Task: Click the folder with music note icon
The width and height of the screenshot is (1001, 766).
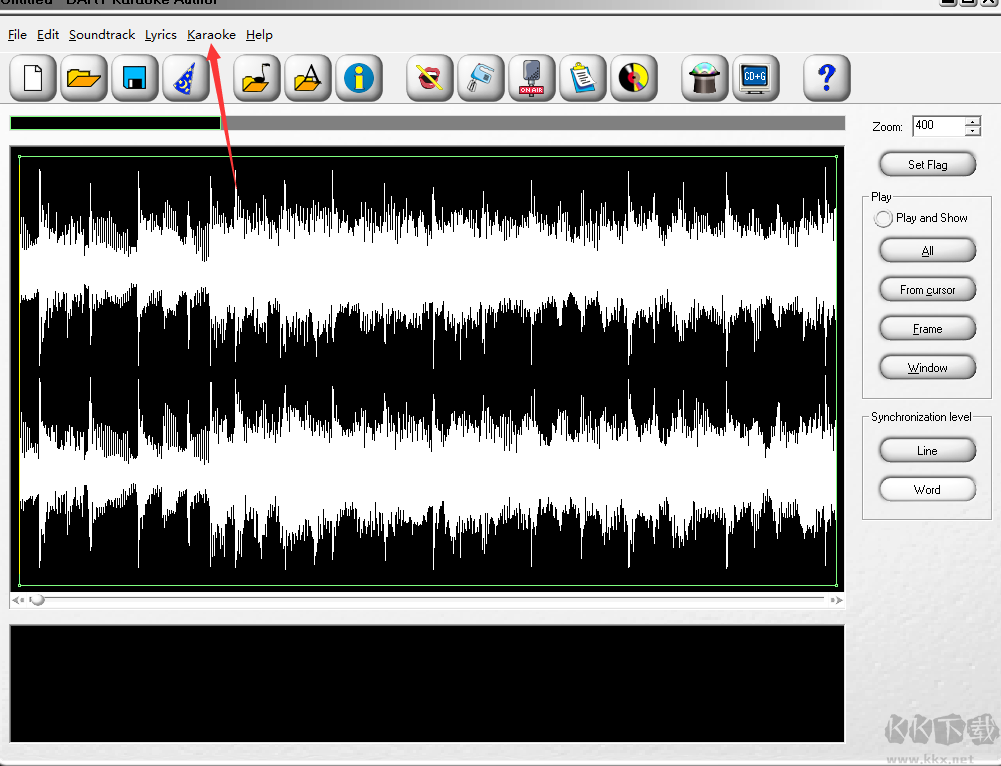Action: tap(258, 78)
